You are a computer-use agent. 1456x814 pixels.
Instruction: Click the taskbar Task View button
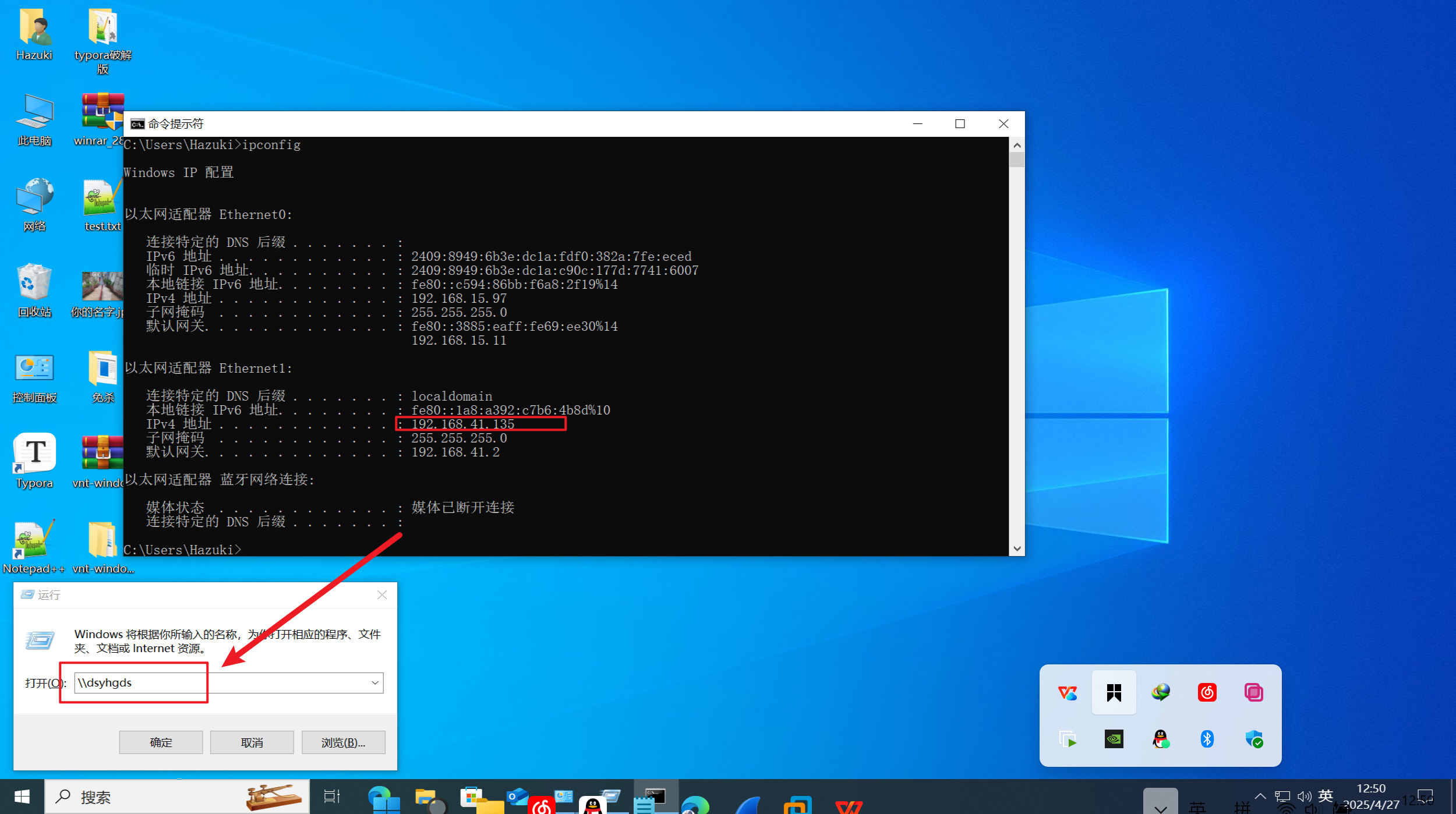(331, 796)
